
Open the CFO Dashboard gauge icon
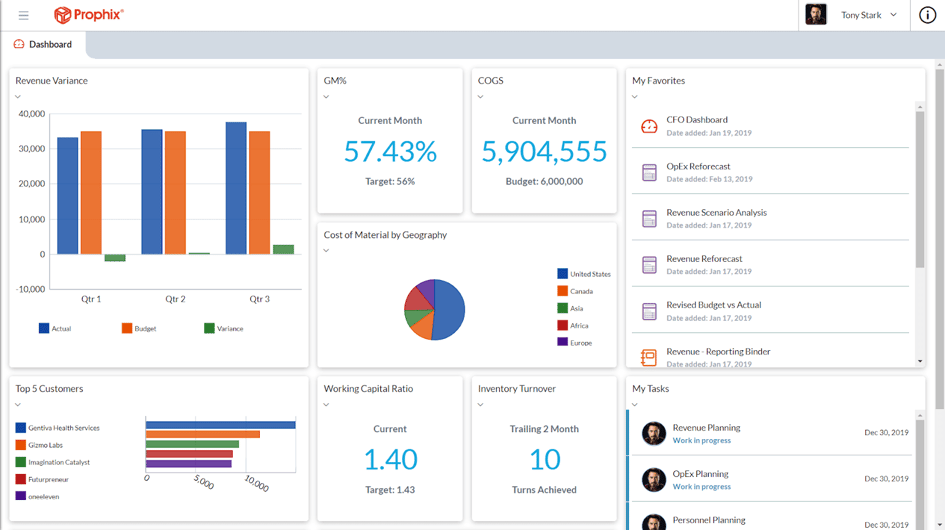[x=649, y=126]
